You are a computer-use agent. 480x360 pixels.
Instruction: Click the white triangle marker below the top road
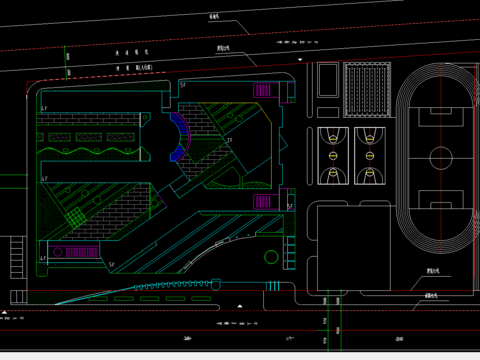click(300, 59)
